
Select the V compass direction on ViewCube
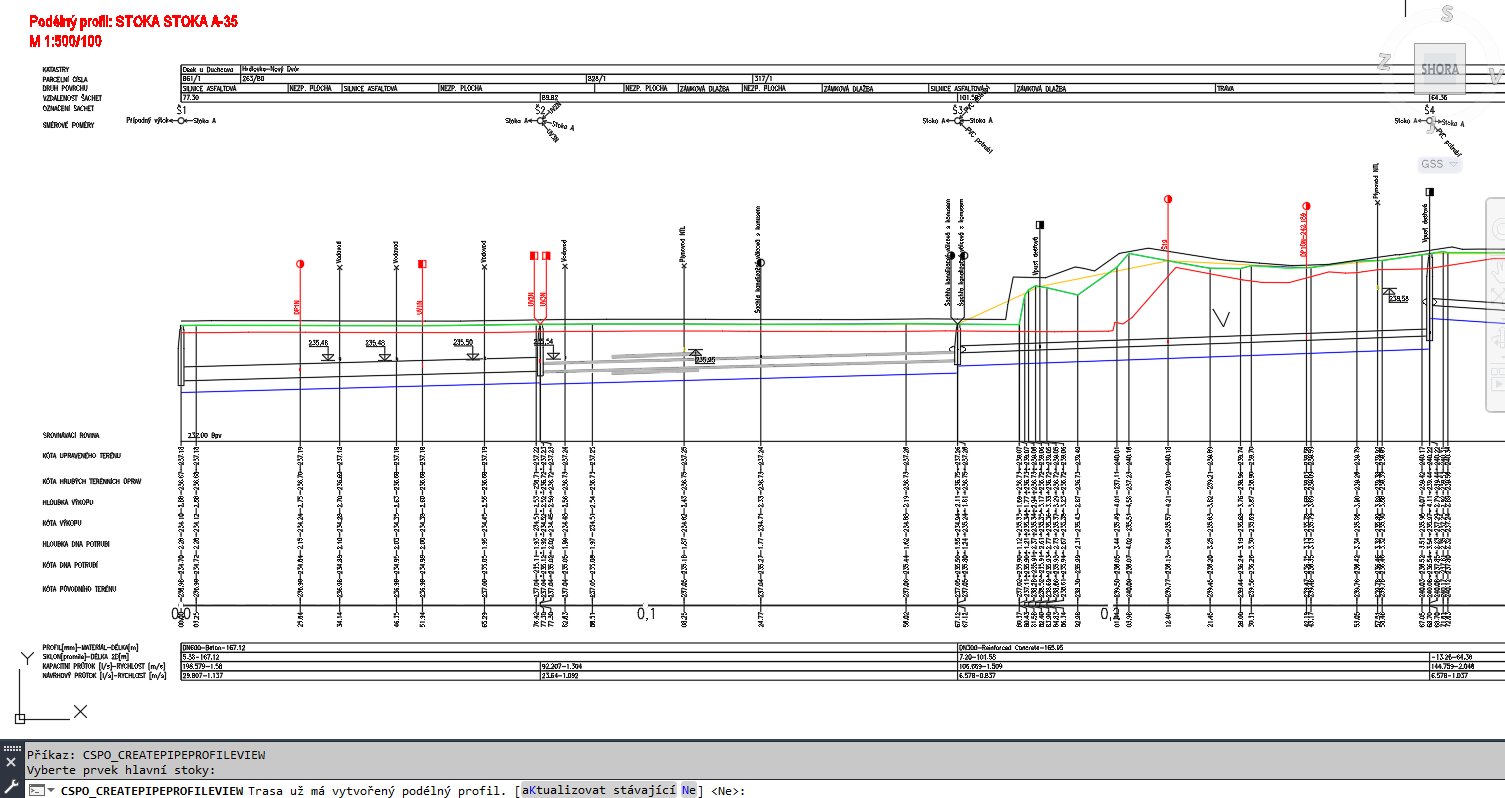click(1496, 74)
